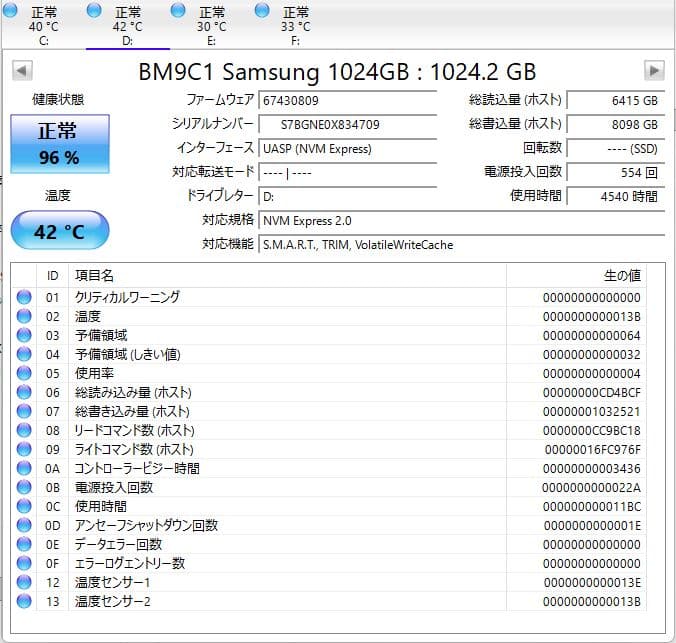Click the supported features field with TRIM

point(462,245)
